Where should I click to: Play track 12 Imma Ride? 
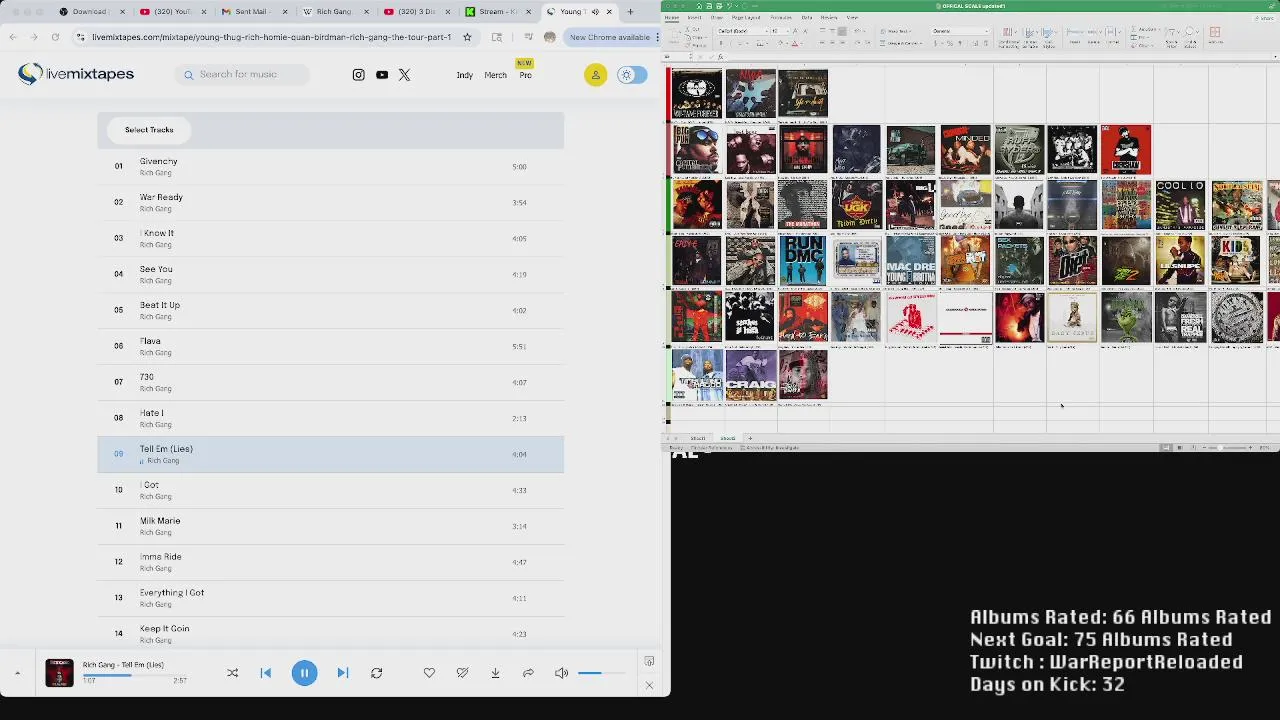pos(330,562)
